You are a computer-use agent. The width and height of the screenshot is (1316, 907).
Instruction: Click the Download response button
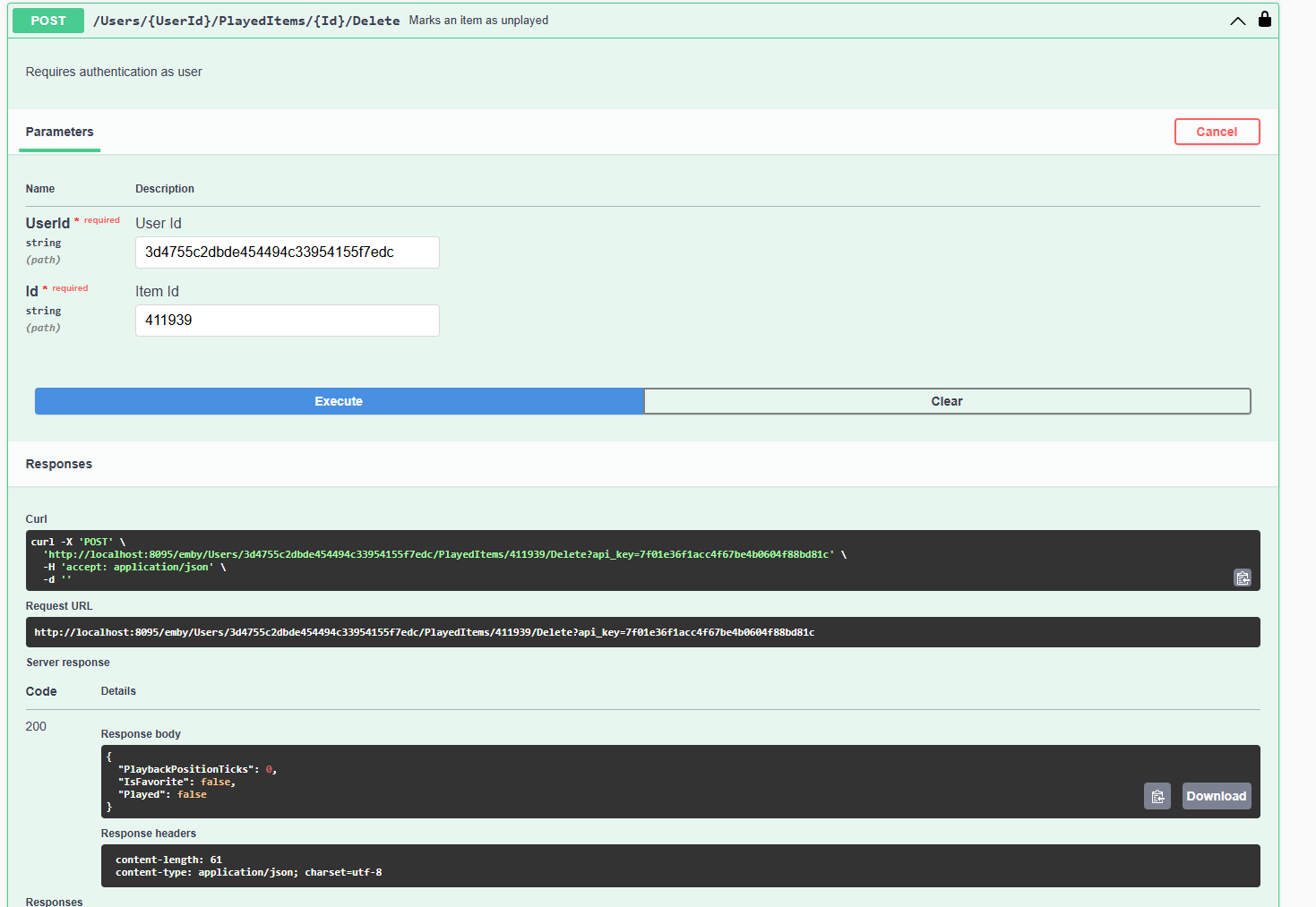(1216, 796)
